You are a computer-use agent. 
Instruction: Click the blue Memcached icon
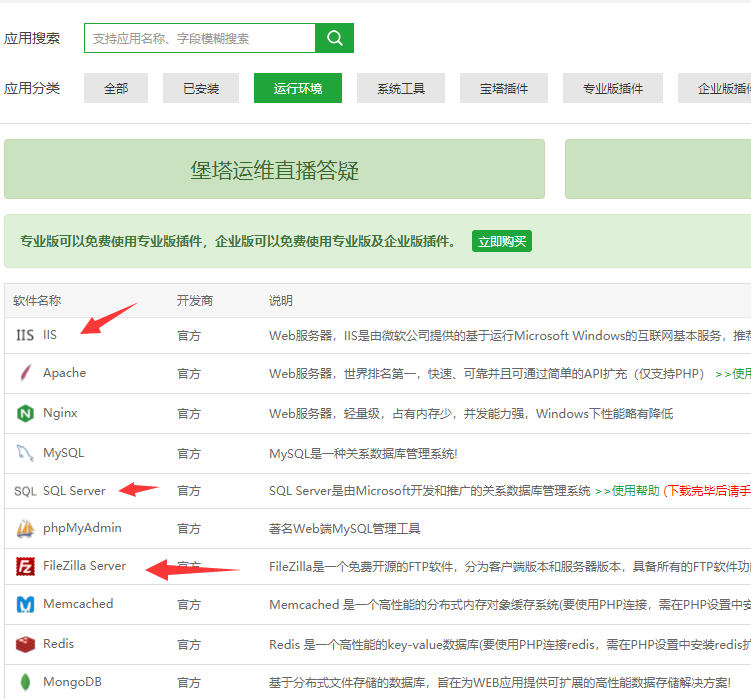pyautogui.click(x=25, y=604)
